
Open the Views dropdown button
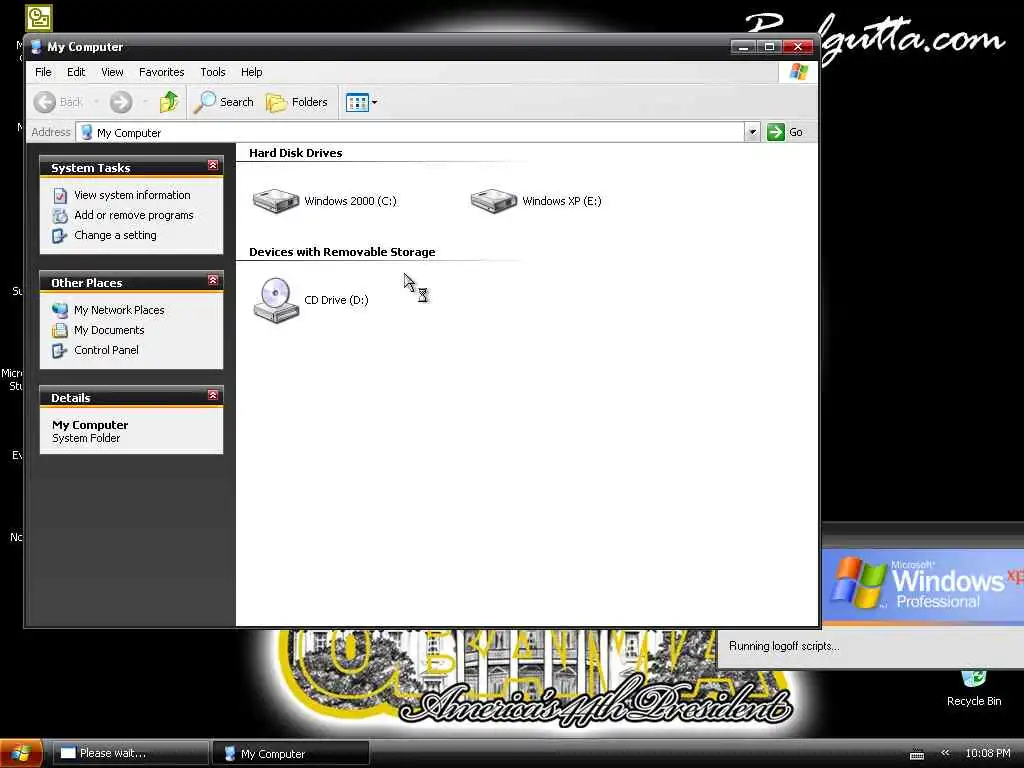tap(361, 103)
